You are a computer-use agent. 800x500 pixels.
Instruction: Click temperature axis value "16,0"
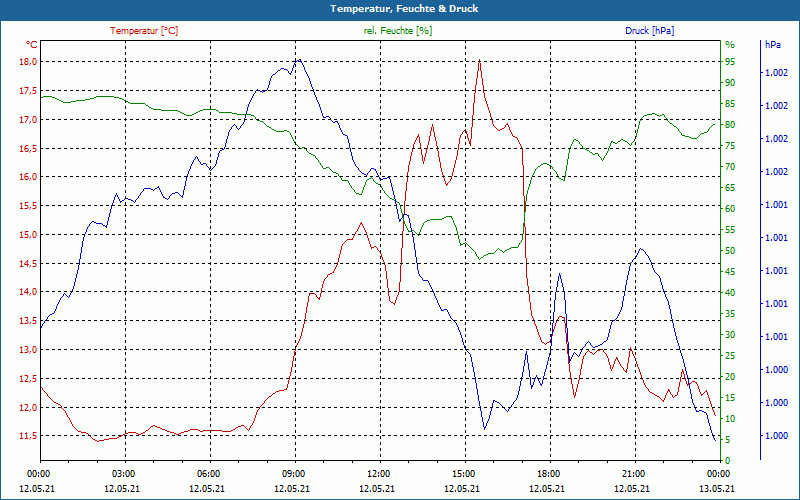pyautogui.click(x=29, y=177)
